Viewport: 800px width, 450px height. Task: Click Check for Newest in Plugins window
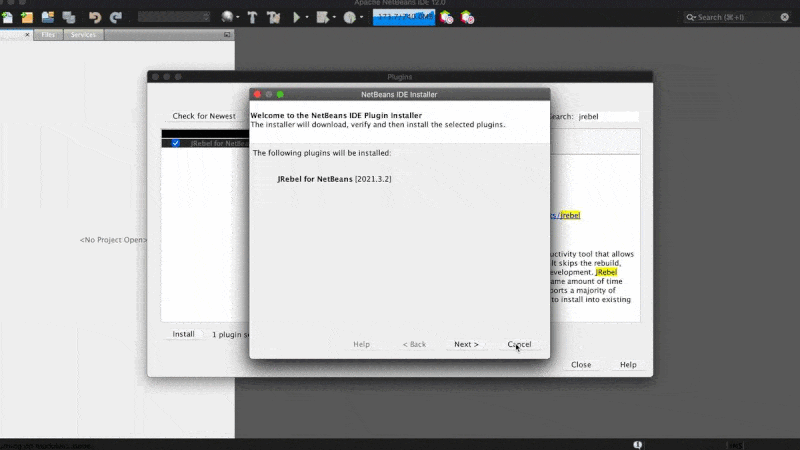click(x=204, y=116)
